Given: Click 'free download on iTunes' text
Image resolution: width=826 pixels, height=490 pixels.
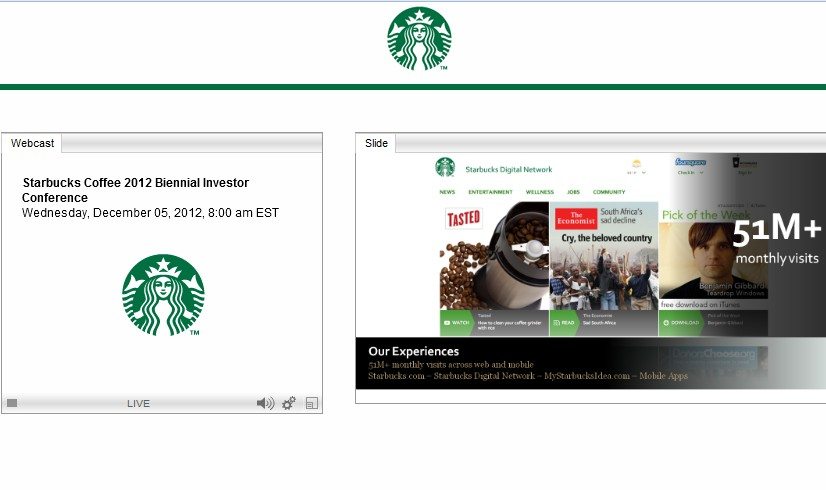Looking at the screenshot, I should point(700,305).
